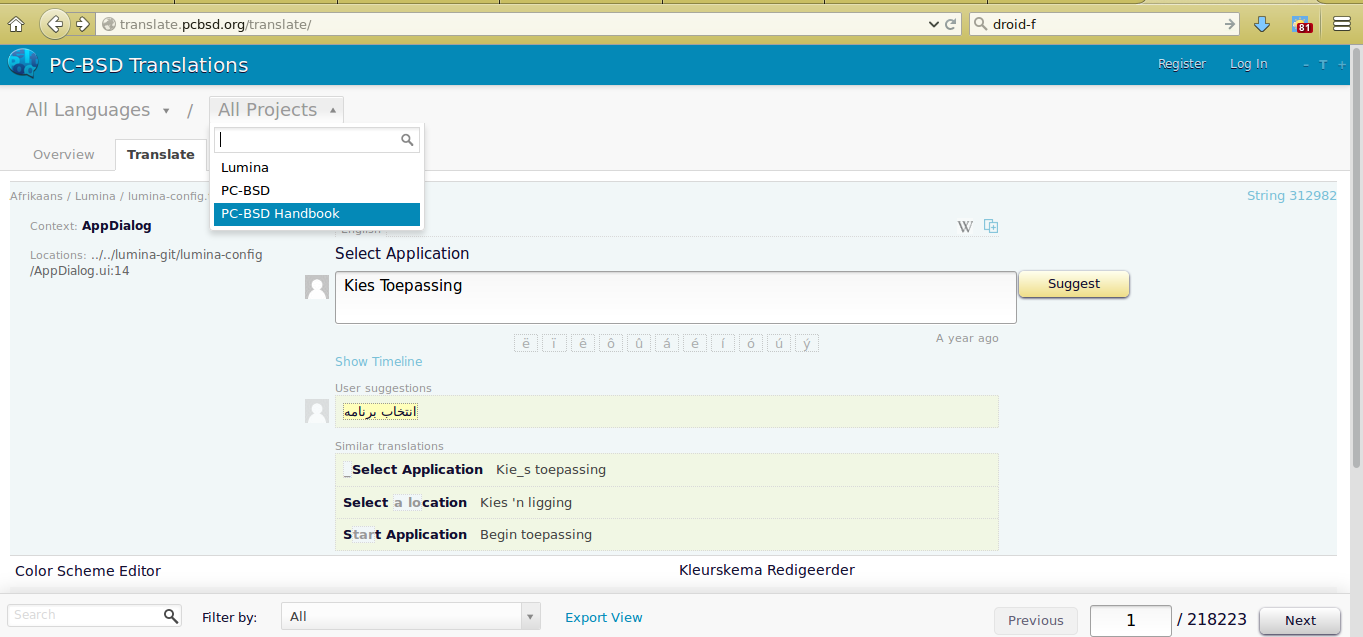Click the PC-BSD Translations site title

(x=149, y=65)
